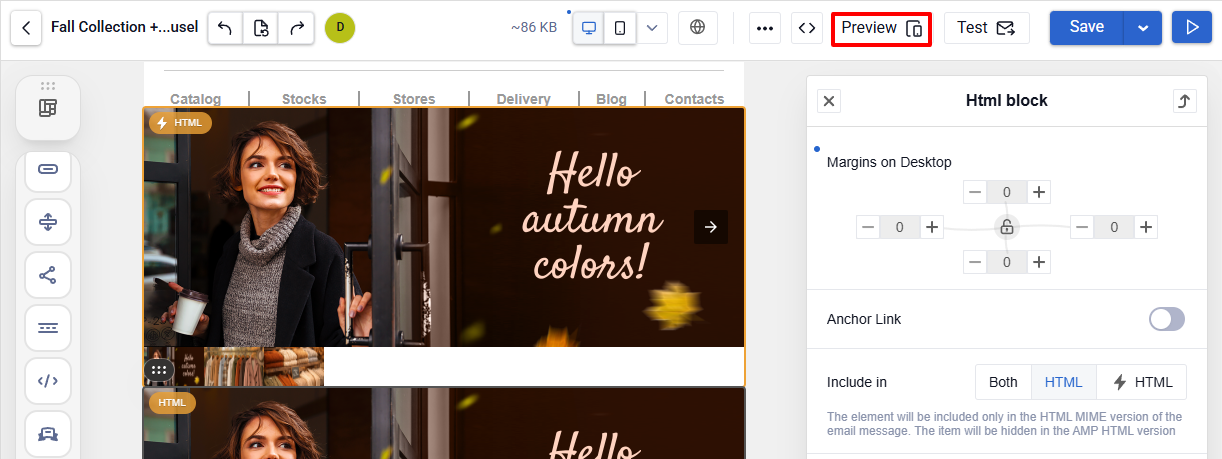The image size is (1222, 459).
Task: Select the carousel block in the sidebar
Action: click(48, 434)
